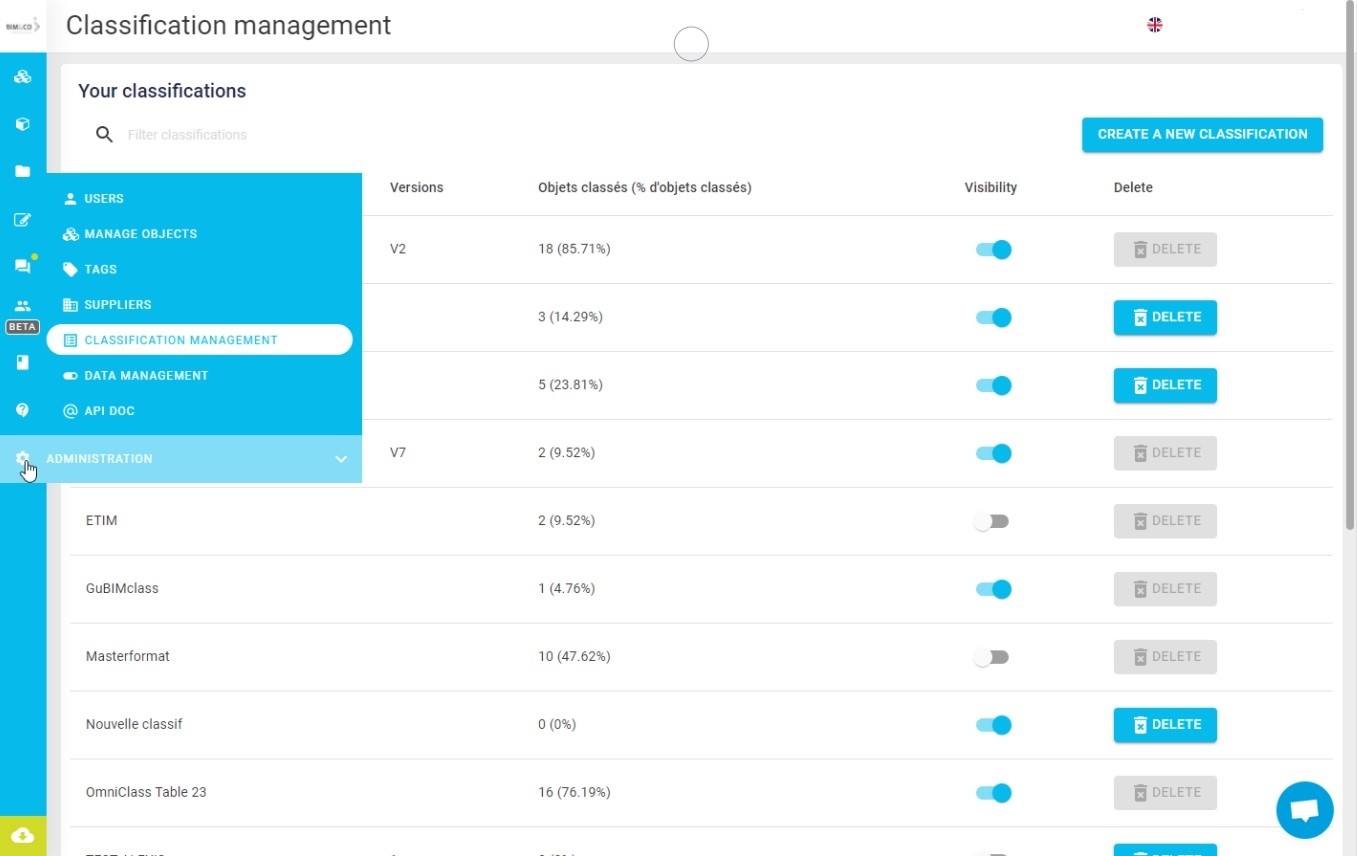Click the green cloud download icon
This screenshot has height=856, width=1357.
[22, 835]
